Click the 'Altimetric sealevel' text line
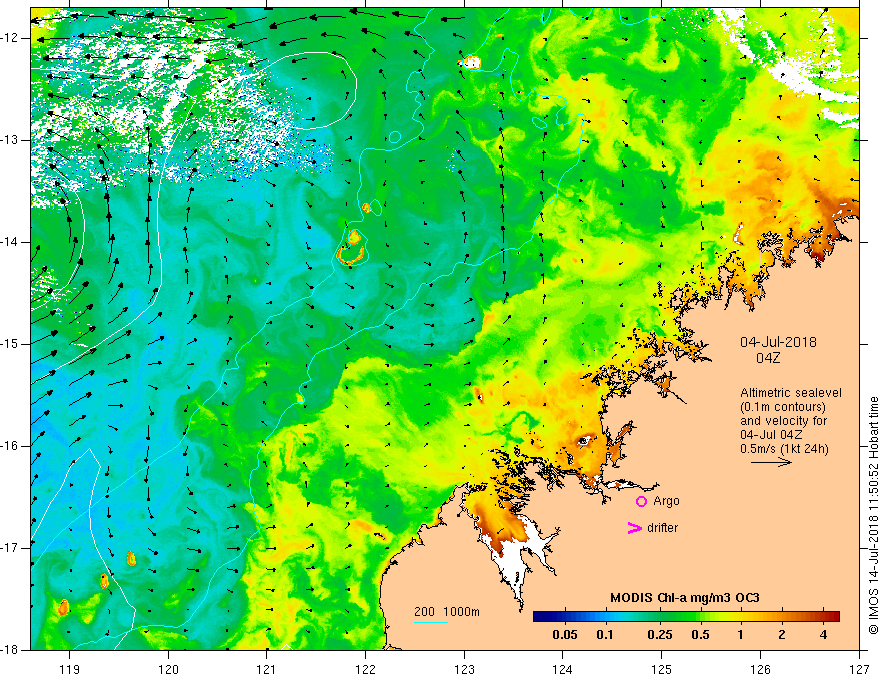Viewport: 880px width, 680px height. pos(791,393)
